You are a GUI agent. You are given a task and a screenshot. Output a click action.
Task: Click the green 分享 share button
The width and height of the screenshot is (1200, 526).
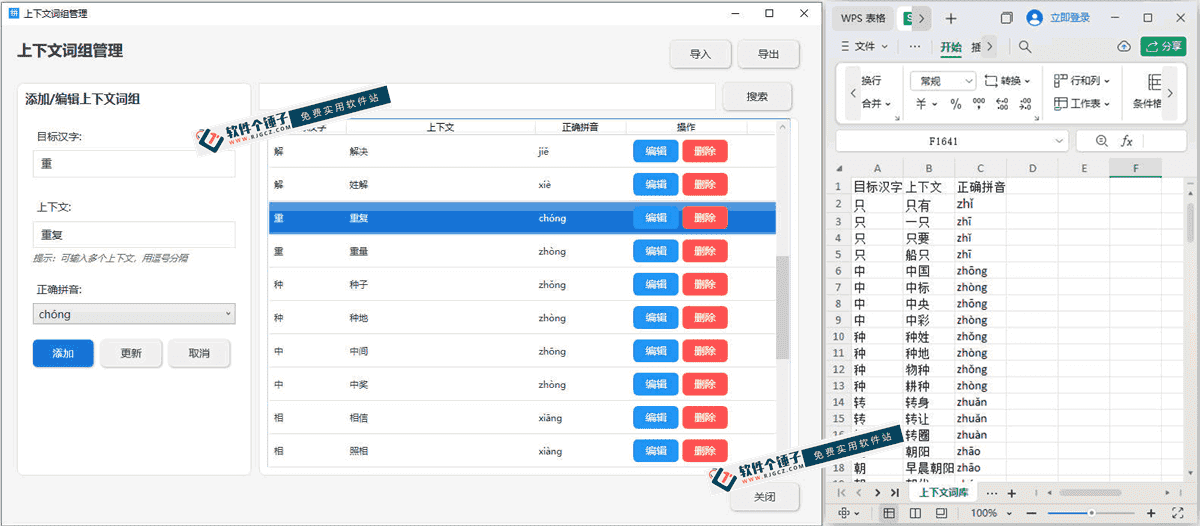point(1163,46)
